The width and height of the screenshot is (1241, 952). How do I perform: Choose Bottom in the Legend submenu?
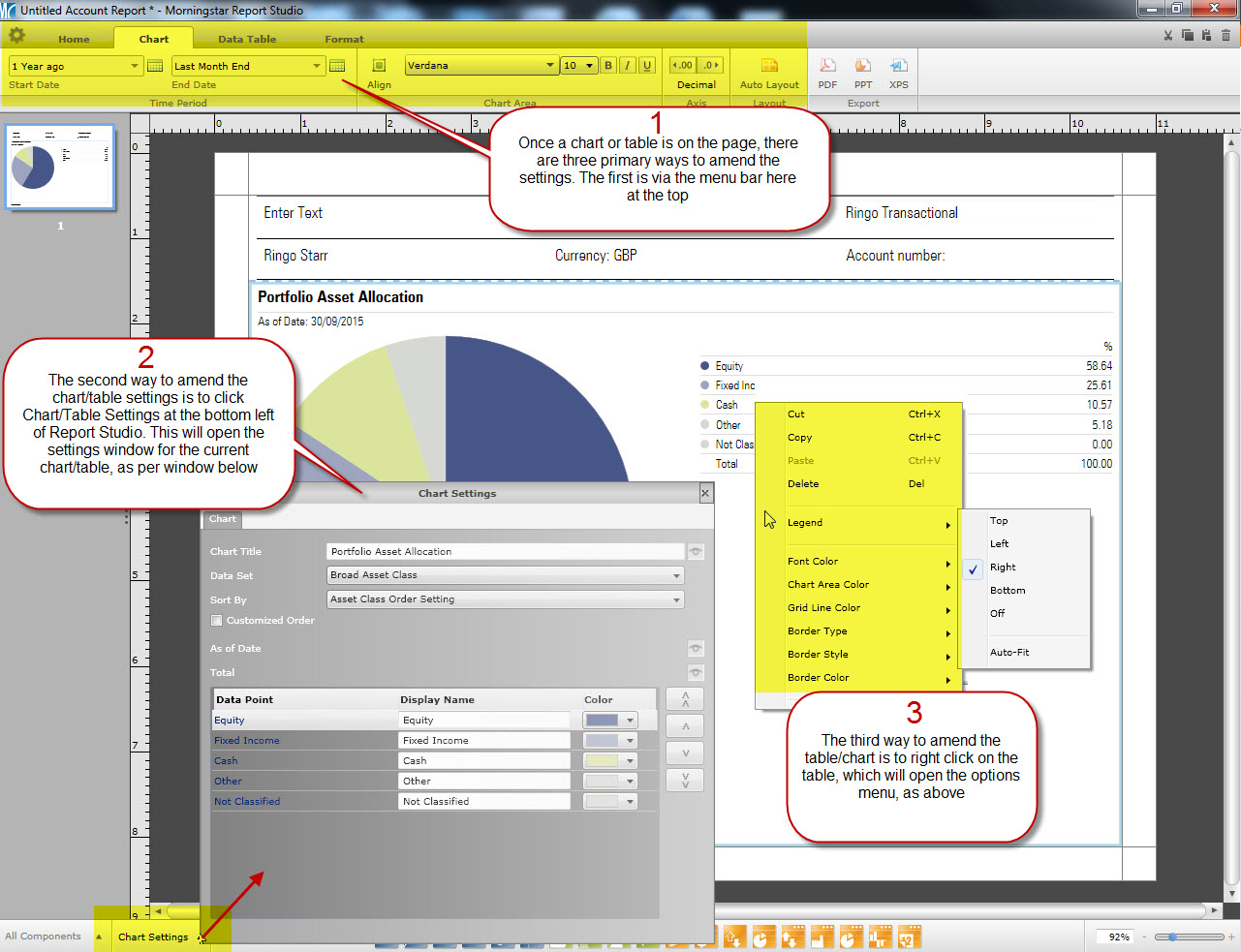(x=1008, y=590)
